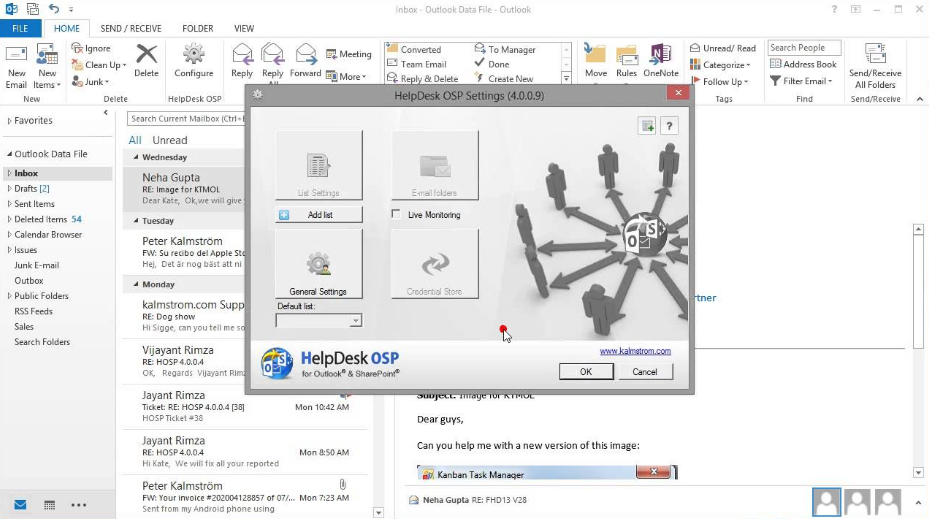The height and width of the screenshot is (519, 929).
Task: Select the RSS Feeds folder
Action: [x=33, y=311]
